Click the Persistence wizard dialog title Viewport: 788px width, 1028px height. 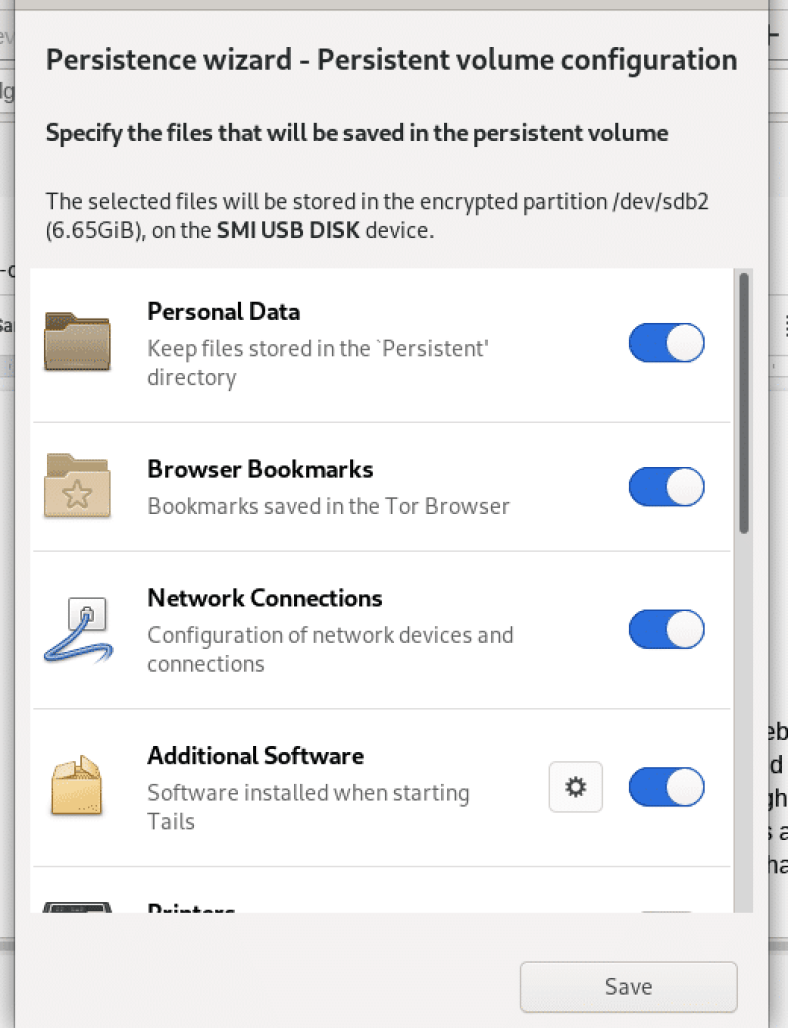tap(391, 60)
